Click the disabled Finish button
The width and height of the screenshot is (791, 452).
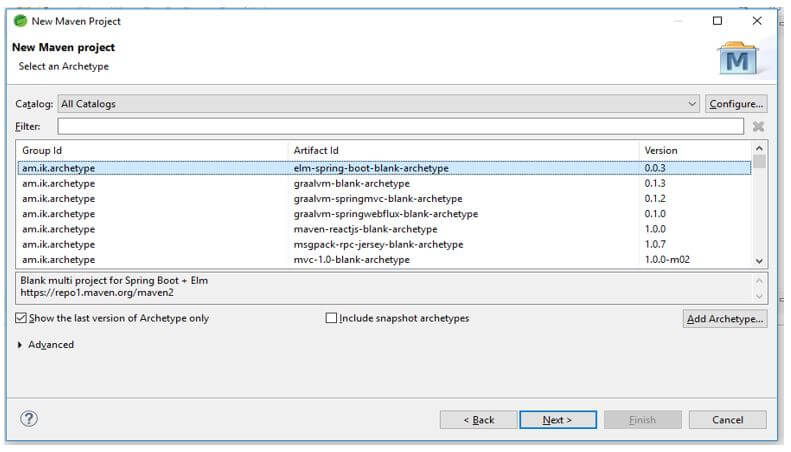click(643, 420)
